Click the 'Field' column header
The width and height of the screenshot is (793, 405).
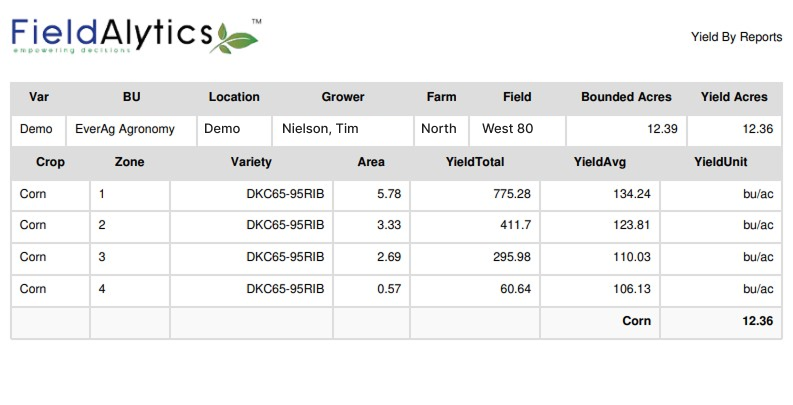tap(517, 97)
